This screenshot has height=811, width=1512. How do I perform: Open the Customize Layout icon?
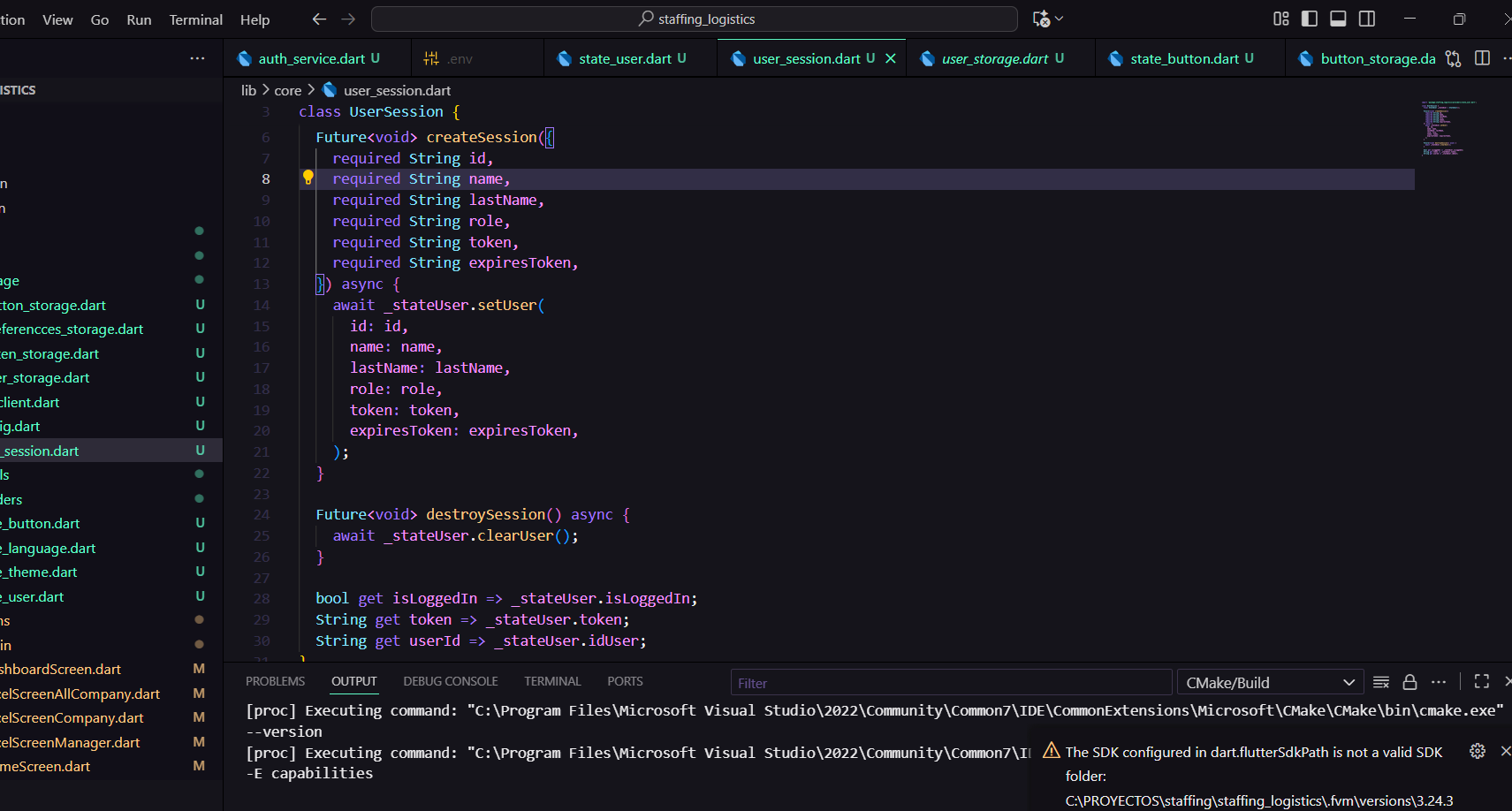click(x=1280, y=19)
